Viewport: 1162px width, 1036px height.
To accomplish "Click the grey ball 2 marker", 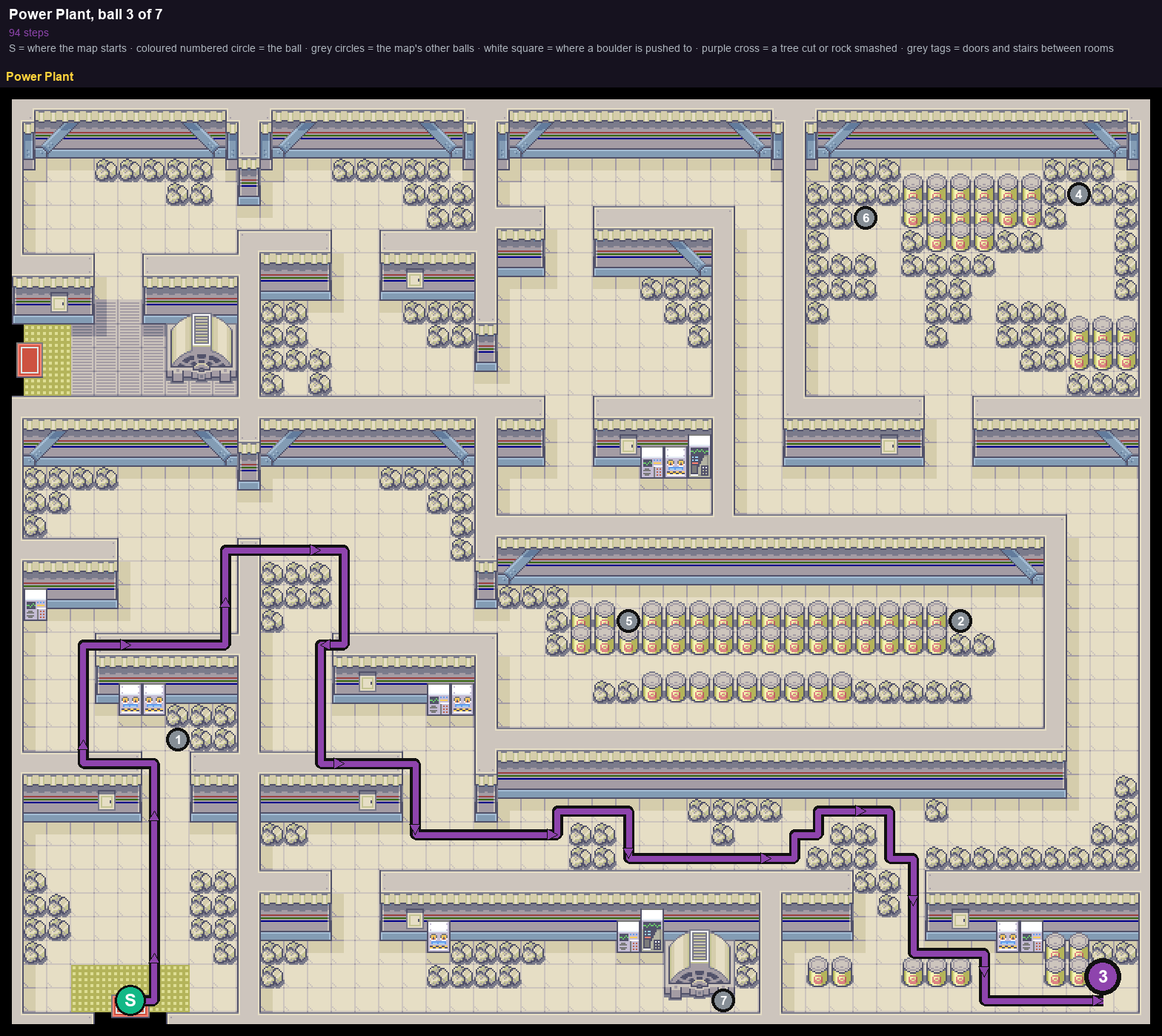I will [x=960, y=621].
